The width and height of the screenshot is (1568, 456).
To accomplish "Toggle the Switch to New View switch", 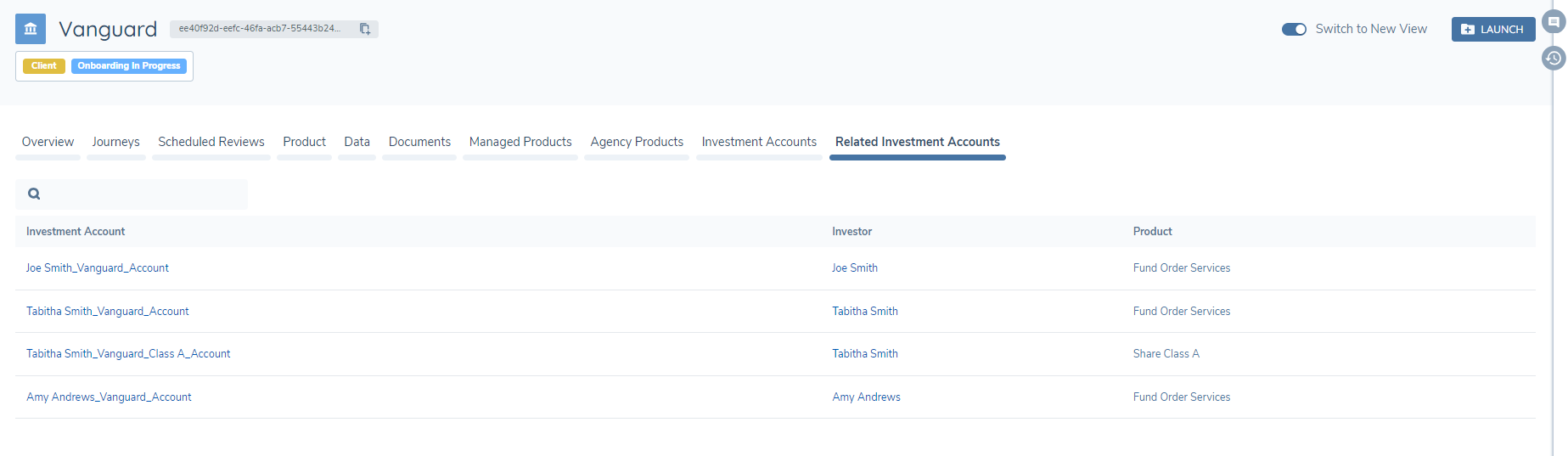I will pos(1294,29).
